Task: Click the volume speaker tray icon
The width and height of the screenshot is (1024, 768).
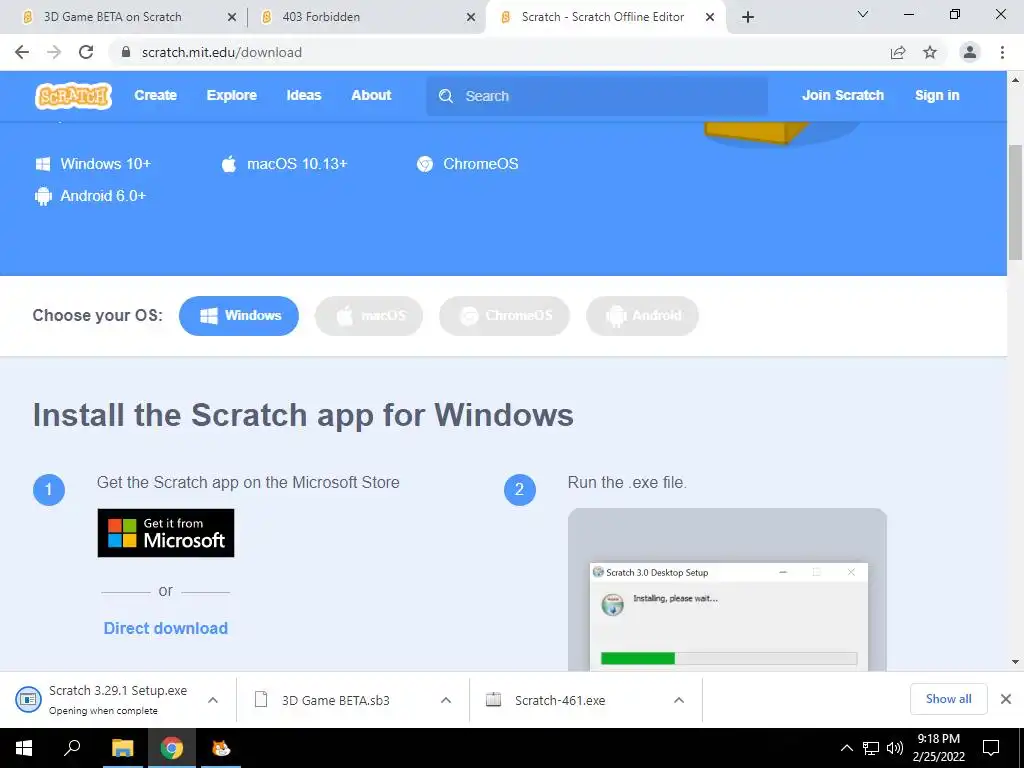Action: pyautogui.click(x=895, y=748)
